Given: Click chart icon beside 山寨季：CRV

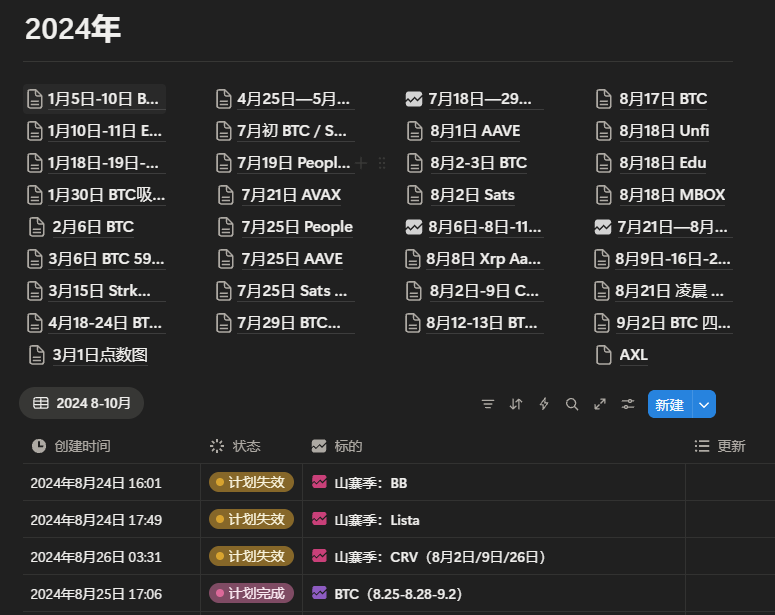Looking at the screenshot, I should [319, 556].
